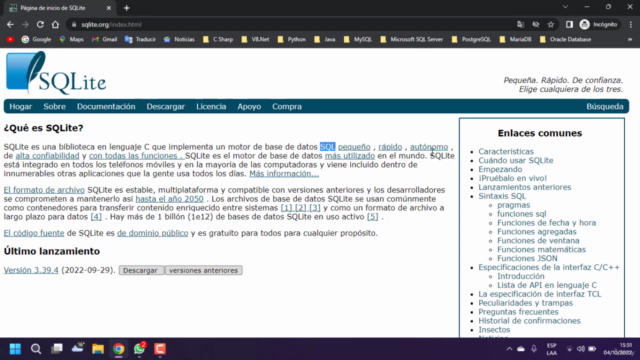Viewport: 640px width, 360px height.
Task: Open the MySQL bookmark folder
Action: point(358,40)
